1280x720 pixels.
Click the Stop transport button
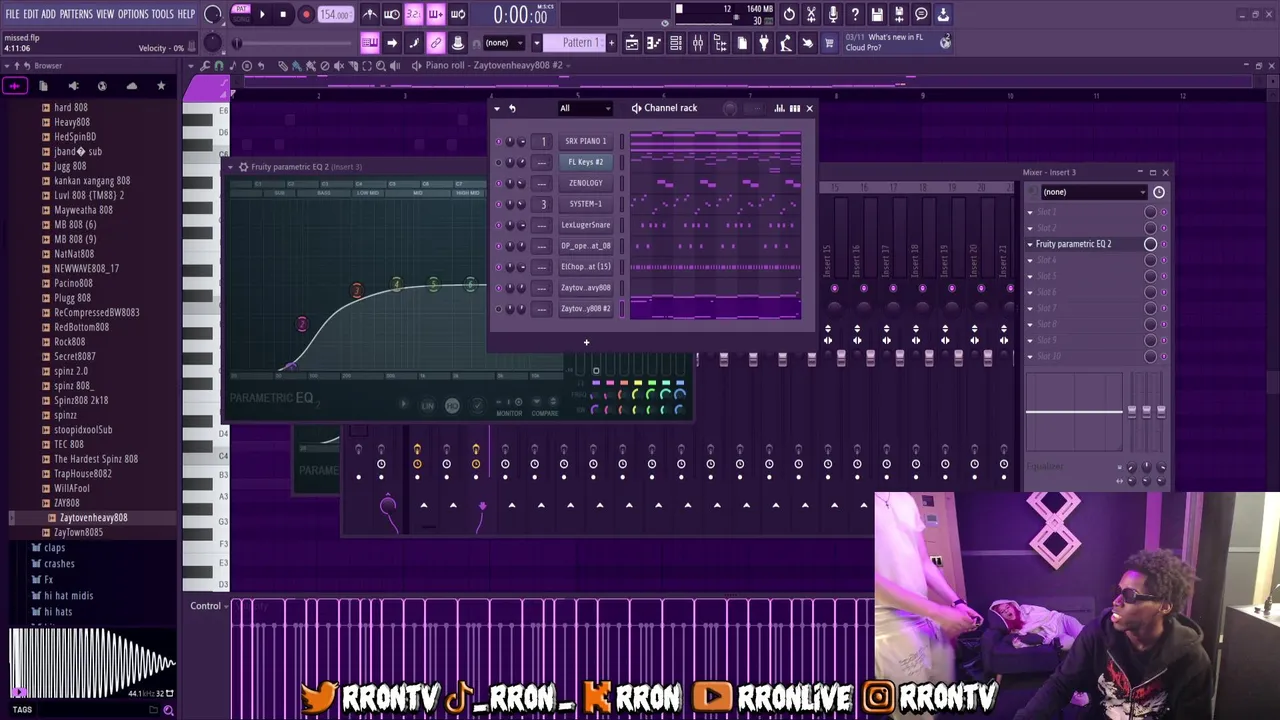click(283, 14)
